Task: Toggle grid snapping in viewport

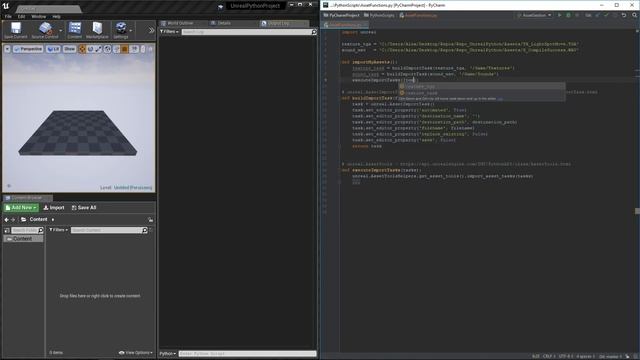Action: (x=124, y=49)
